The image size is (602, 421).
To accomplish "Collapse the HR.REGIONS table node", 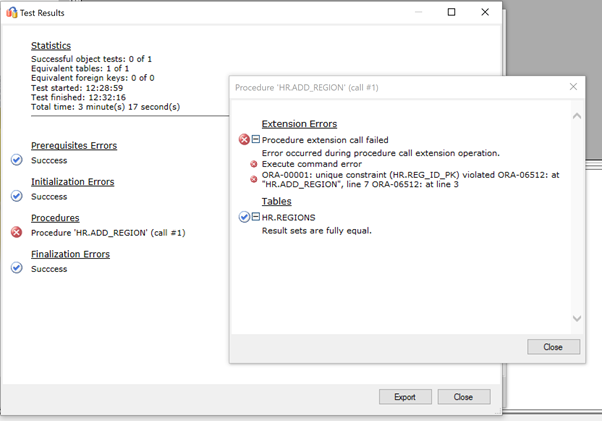I will [255, 216].
